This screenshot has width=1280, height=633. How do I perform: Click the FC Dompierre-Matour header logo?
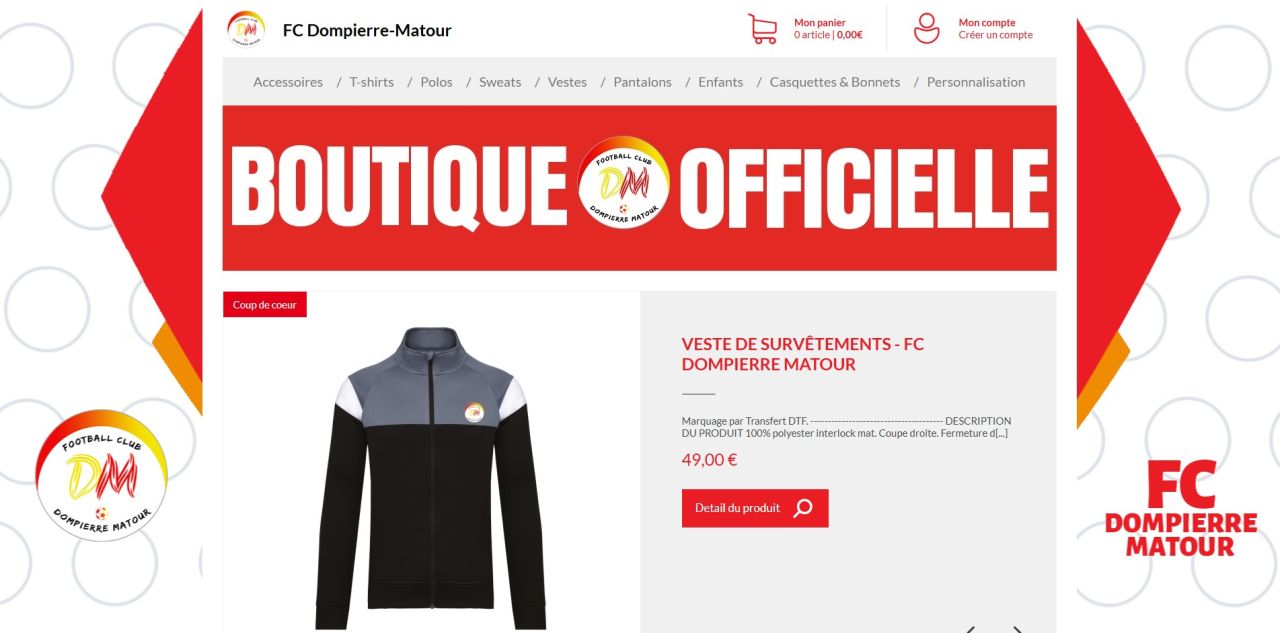pyautogui.click(x=246, y=29)
